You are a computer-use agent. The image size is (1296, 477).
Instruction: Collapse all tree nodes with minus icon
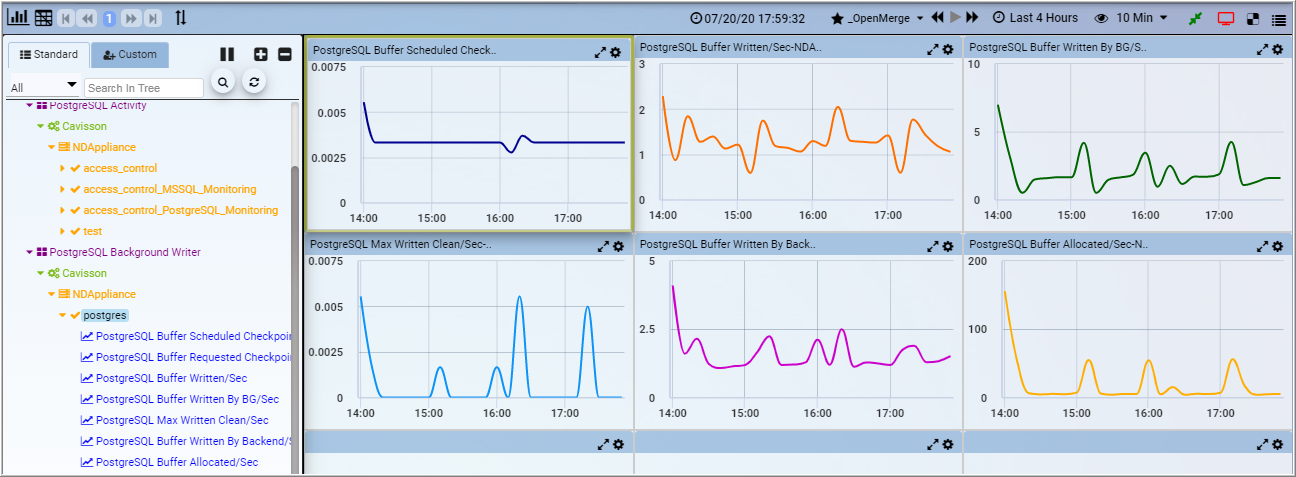285,54
